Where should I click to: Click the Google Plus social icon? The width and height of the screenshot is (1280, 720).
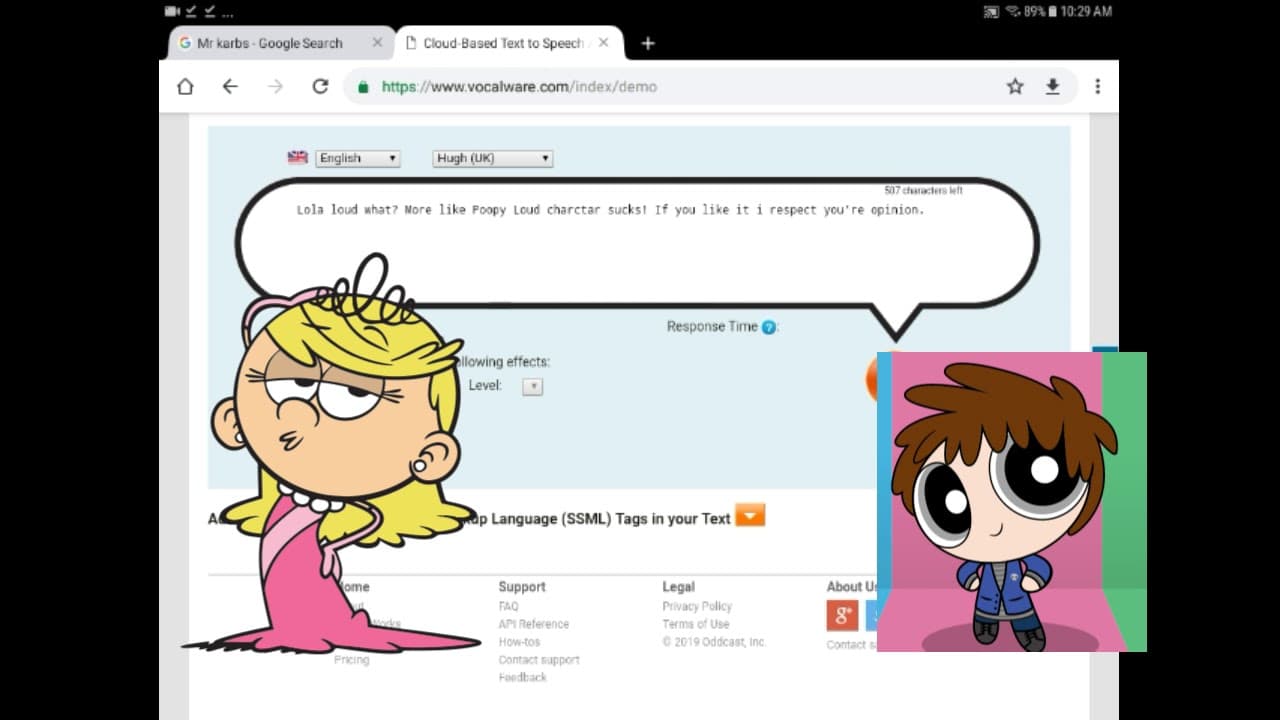click(x=843, y=615)
